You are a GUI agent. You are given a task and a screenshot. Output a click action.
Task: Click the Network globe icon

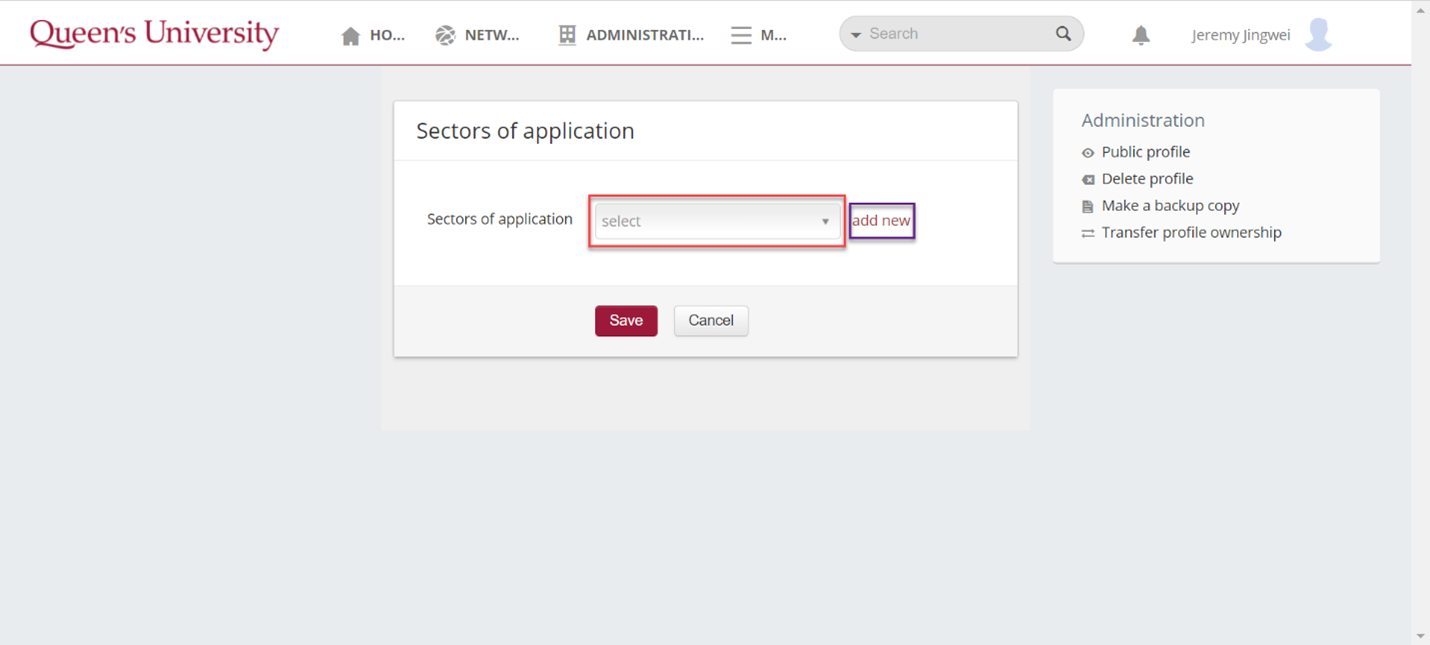445,36
